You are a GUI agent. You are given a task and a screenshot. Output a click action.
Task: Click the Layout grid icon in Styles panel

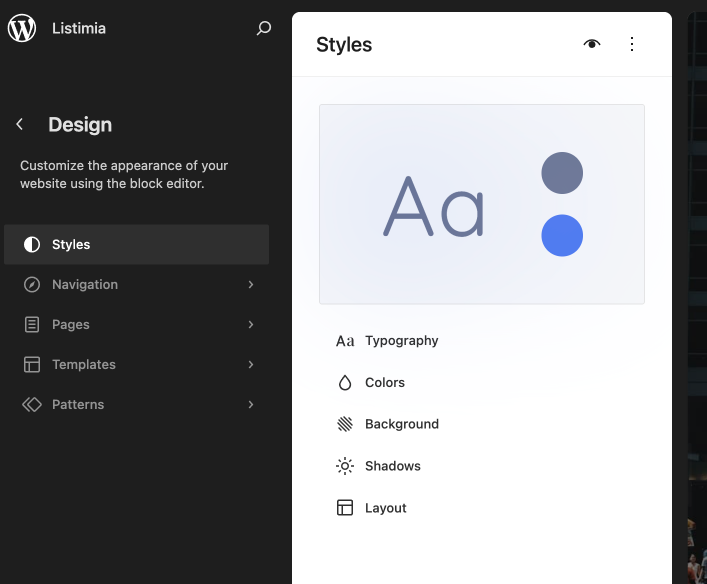345,507
